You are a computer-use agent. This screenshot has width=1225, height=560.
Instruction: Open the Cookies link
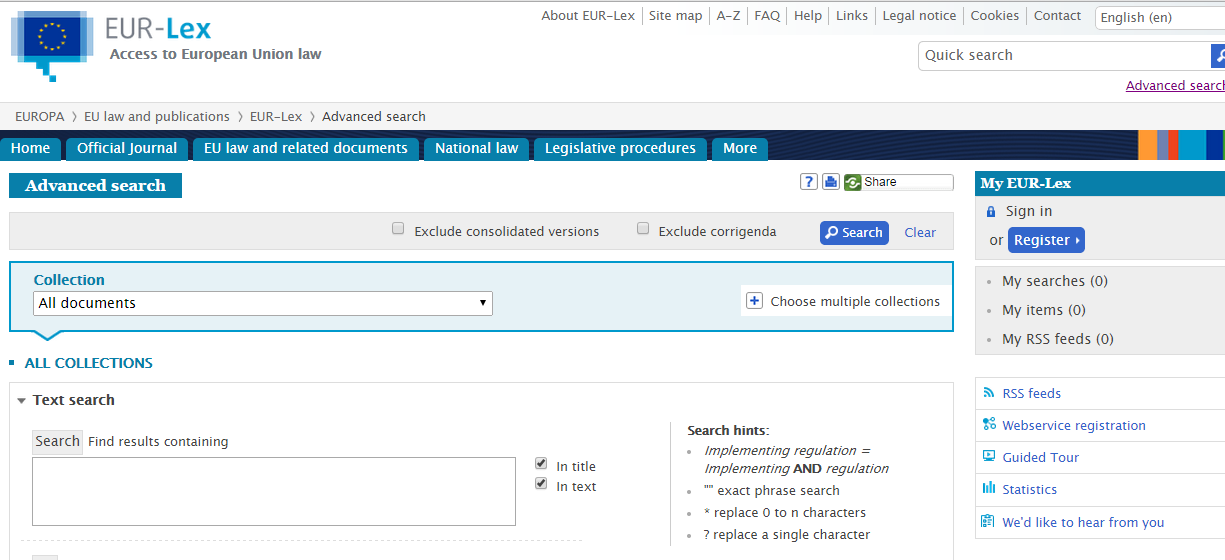[x=995, y=16]
